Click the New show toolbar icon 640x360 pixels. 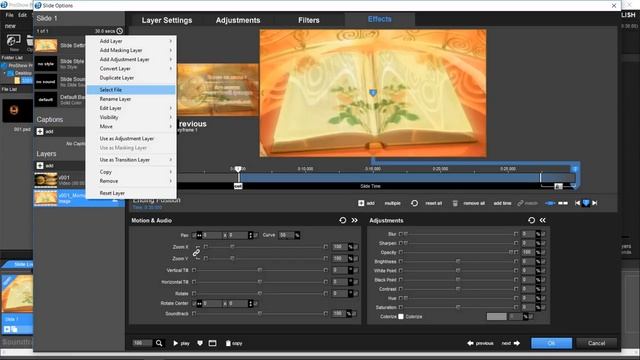[x=13, y=41]
